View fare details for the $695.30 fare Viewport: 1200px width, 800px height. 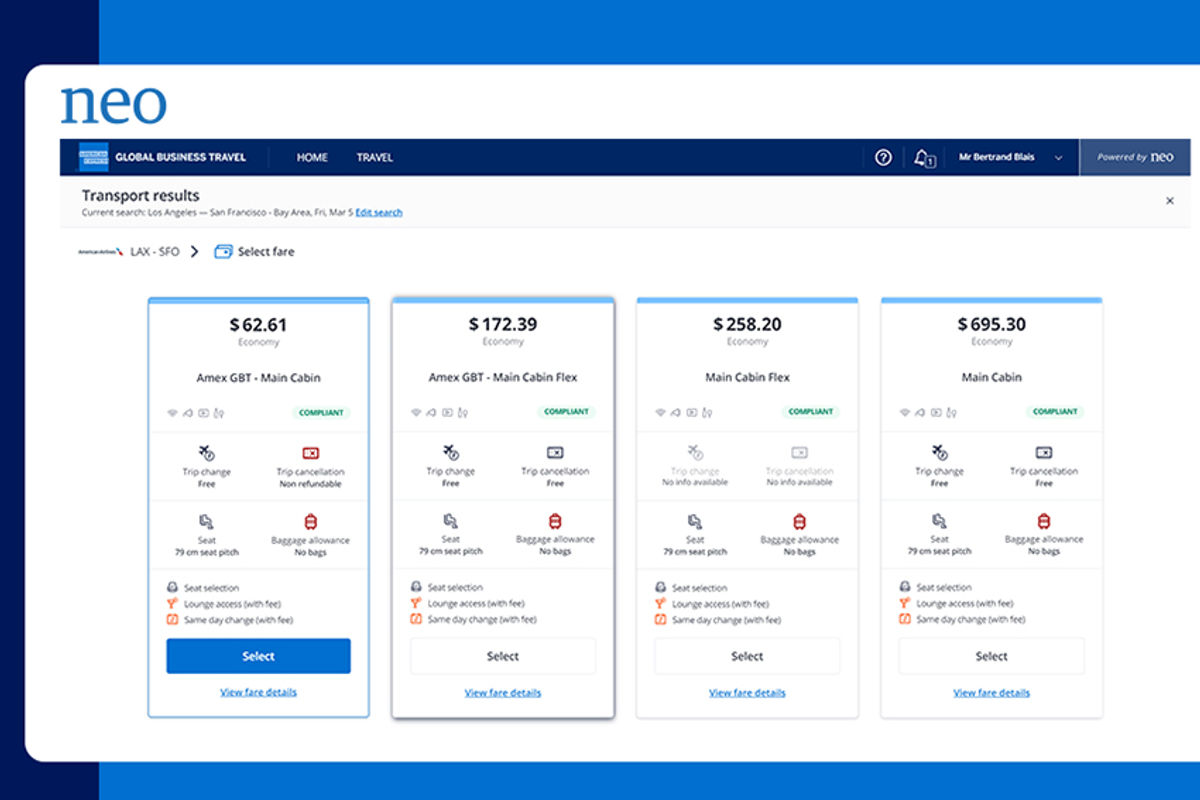coord(991,693)
